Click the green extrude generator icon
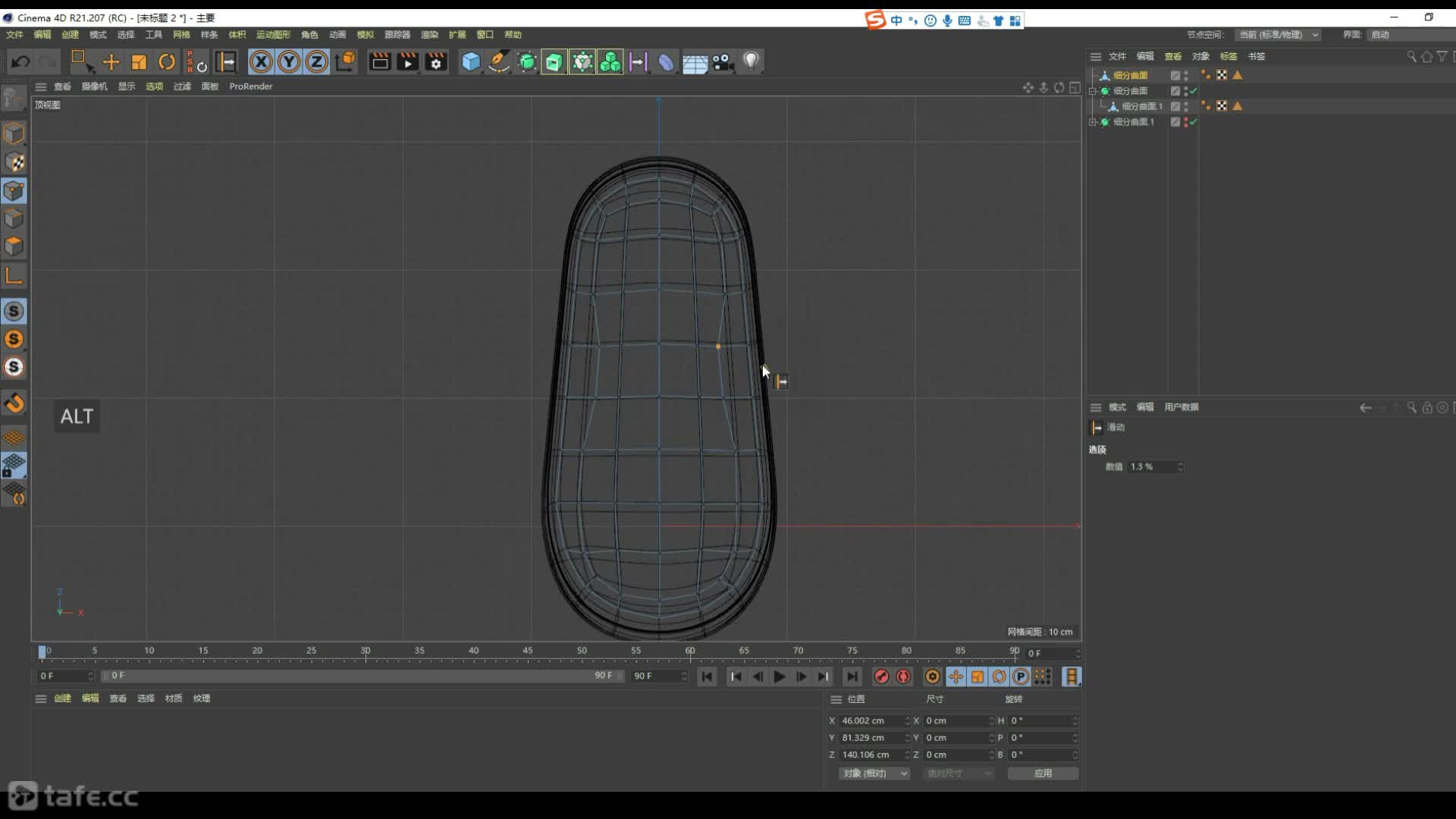 [x=554, y=61]
